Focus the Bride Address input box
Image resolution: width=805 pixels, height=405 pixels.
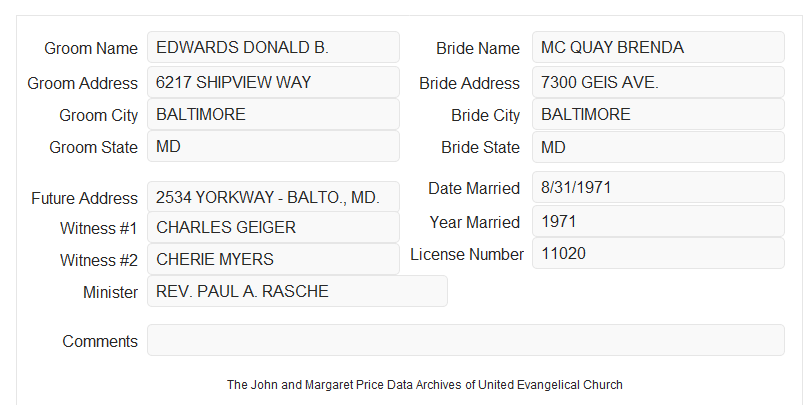tap(658, 82)
